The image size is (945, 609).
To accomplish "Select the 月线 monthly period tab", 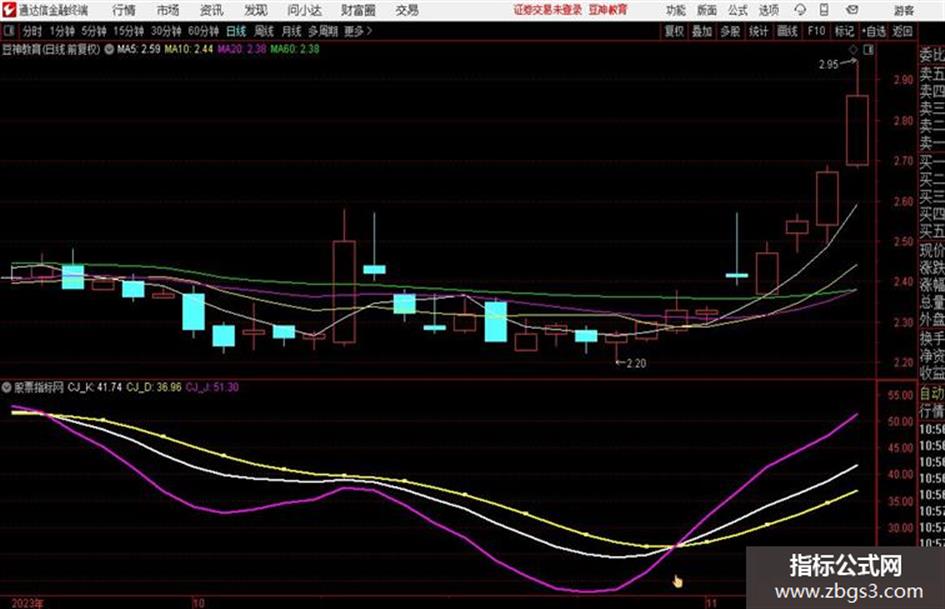I will [x=292, y=31].
